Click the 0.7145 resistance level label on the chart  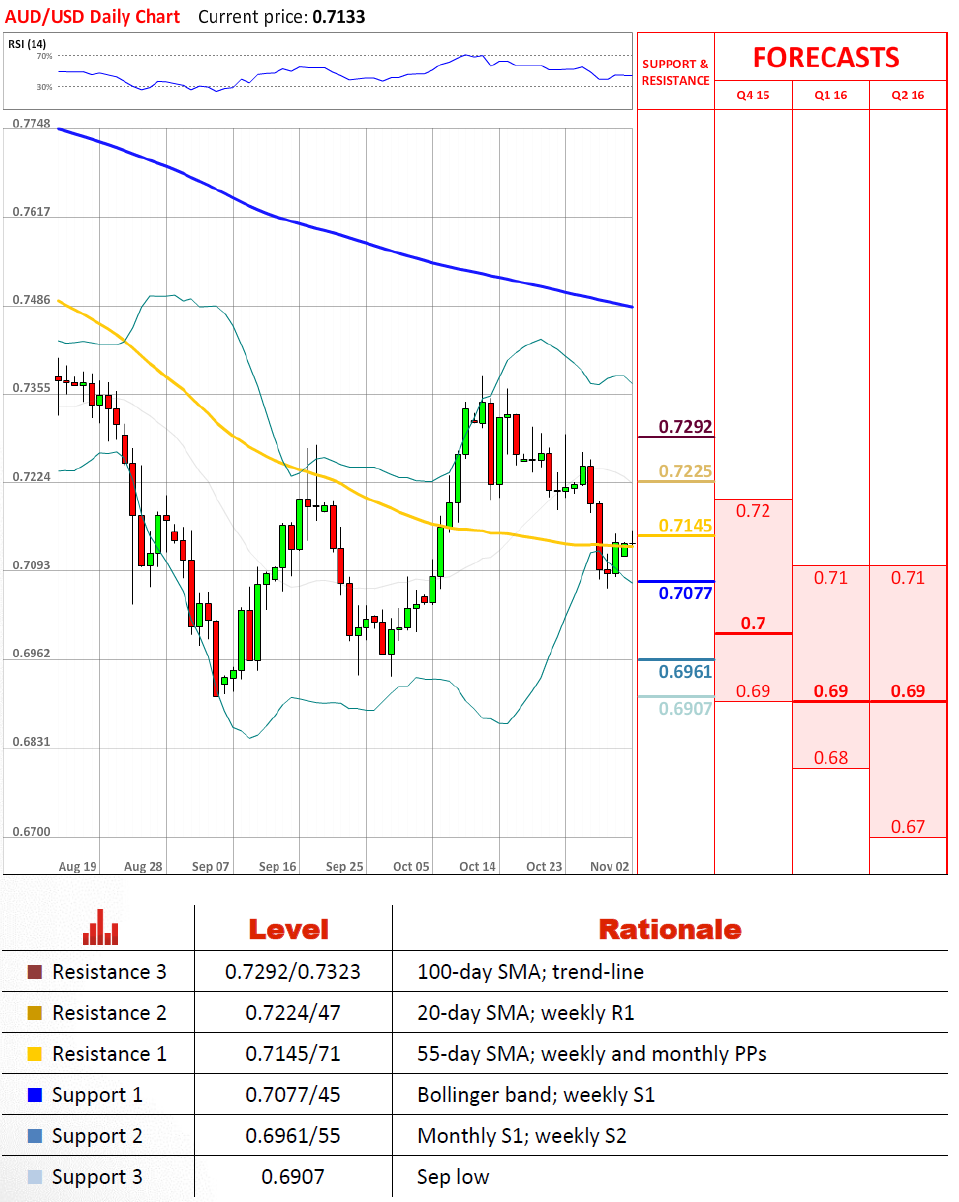pos(685,525)
